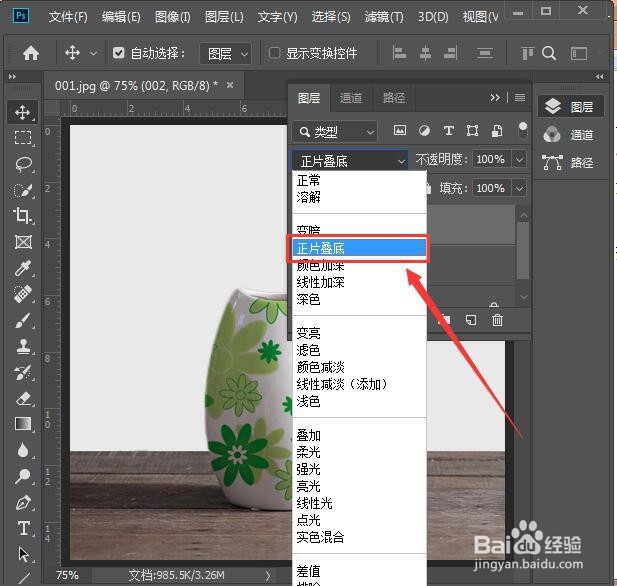Viewport: 617px width, 586px height.
Task: Open the workspace switcher icon
Action: [579, 53]
